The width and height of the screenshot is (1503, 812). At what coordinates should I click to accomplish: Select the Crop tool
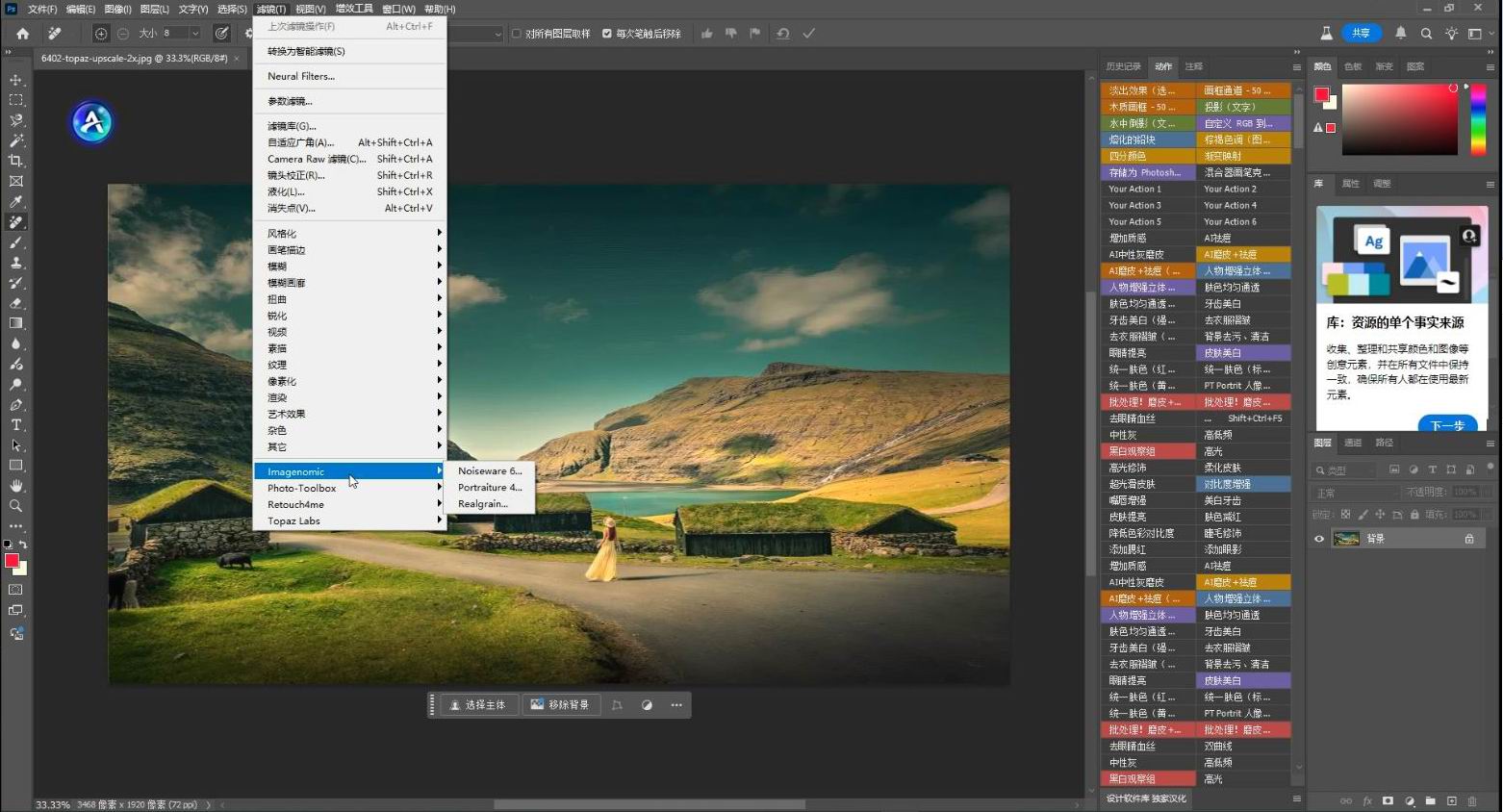(x=16, y=161)
